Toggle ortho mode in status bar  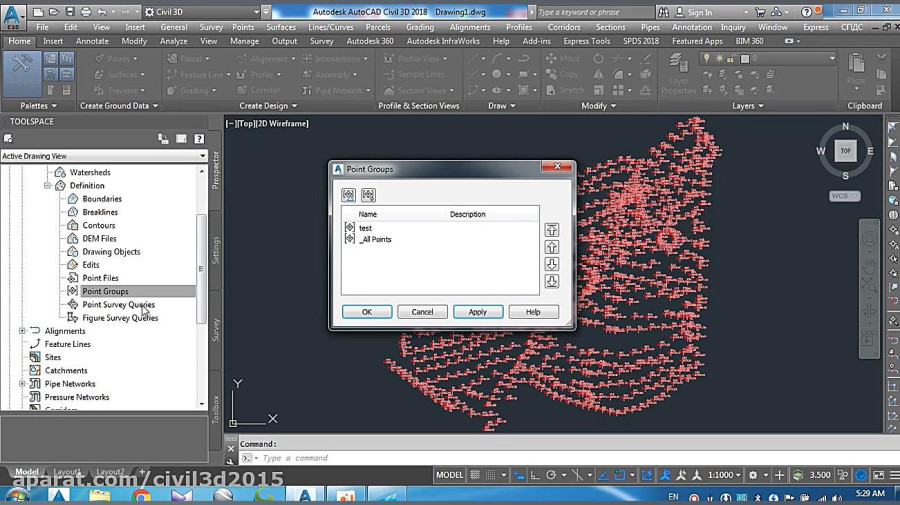pos(535,475)
